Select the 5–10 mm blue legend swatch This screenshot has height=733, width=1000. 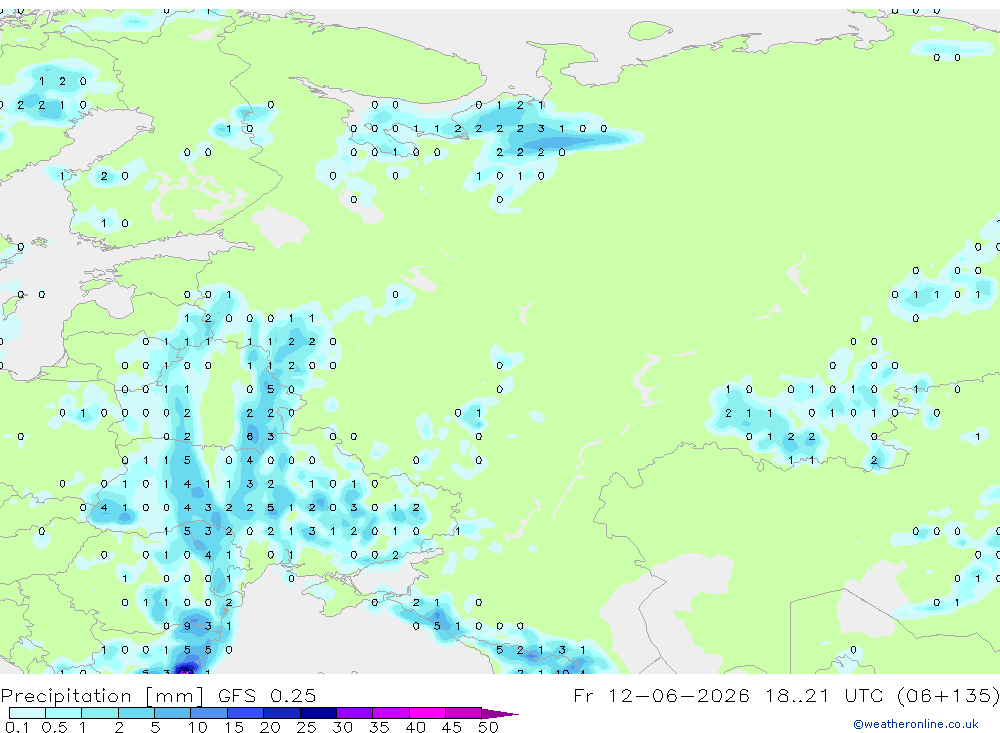(x=173, y=713)
